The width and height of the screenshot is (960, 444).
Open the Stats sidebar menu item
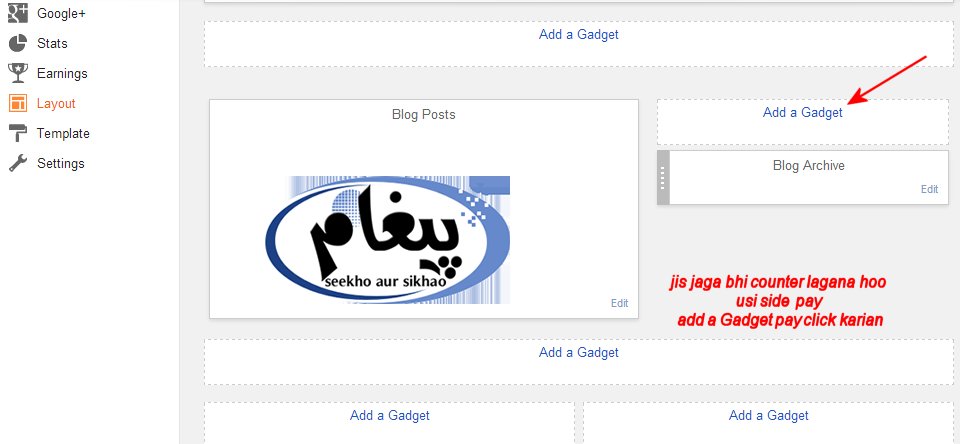(x=52, y=43)
